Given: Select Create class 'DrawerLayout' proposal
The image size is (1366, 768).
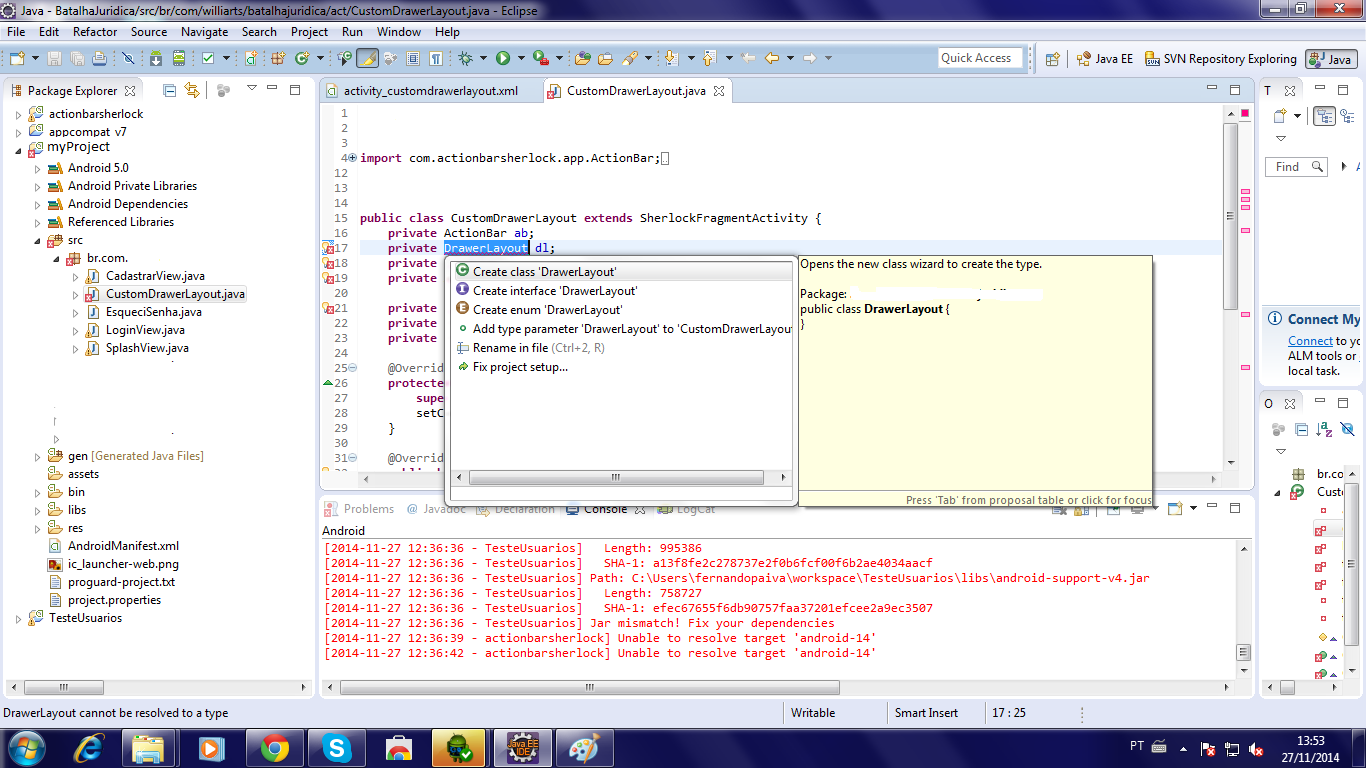Looking at the screenshot, I should 623,271.
